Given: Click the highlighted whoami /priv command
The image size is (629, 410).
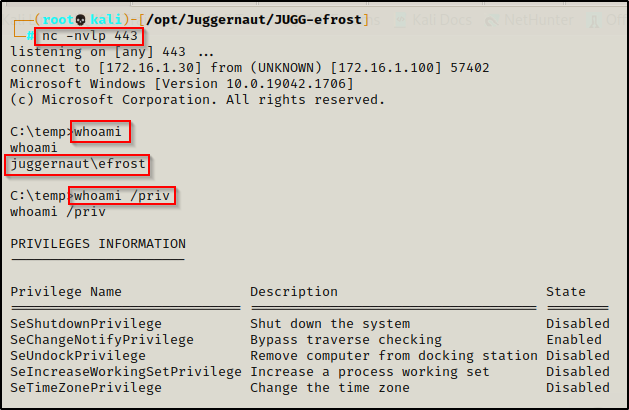Looking at the screenshot, I should coord(122,196).
